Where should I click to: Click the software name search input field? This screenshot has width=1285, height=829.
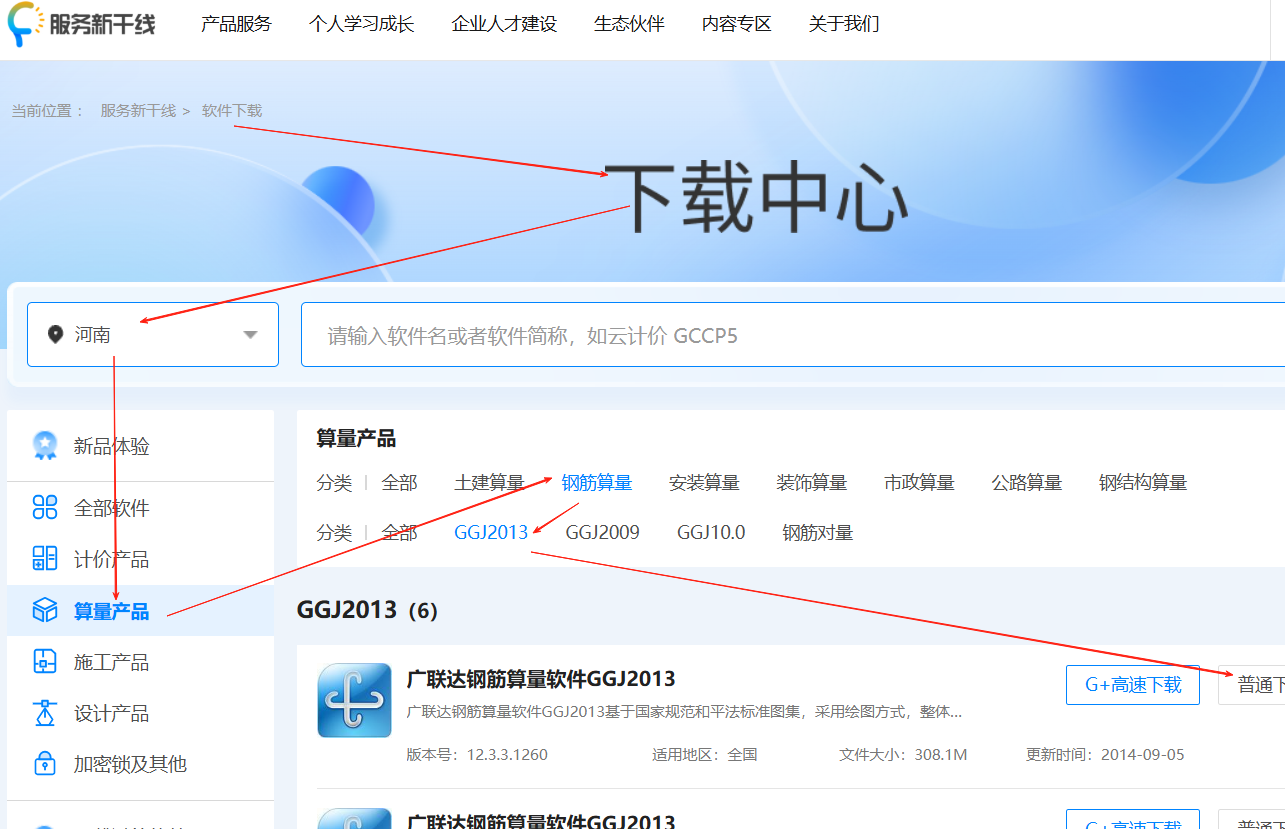[x=793, y=335]
